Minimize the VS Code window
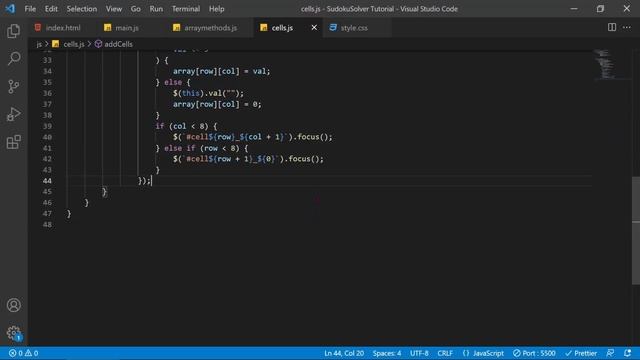The width and height of the screenshot is (640, 360). (x=574, y=9)
